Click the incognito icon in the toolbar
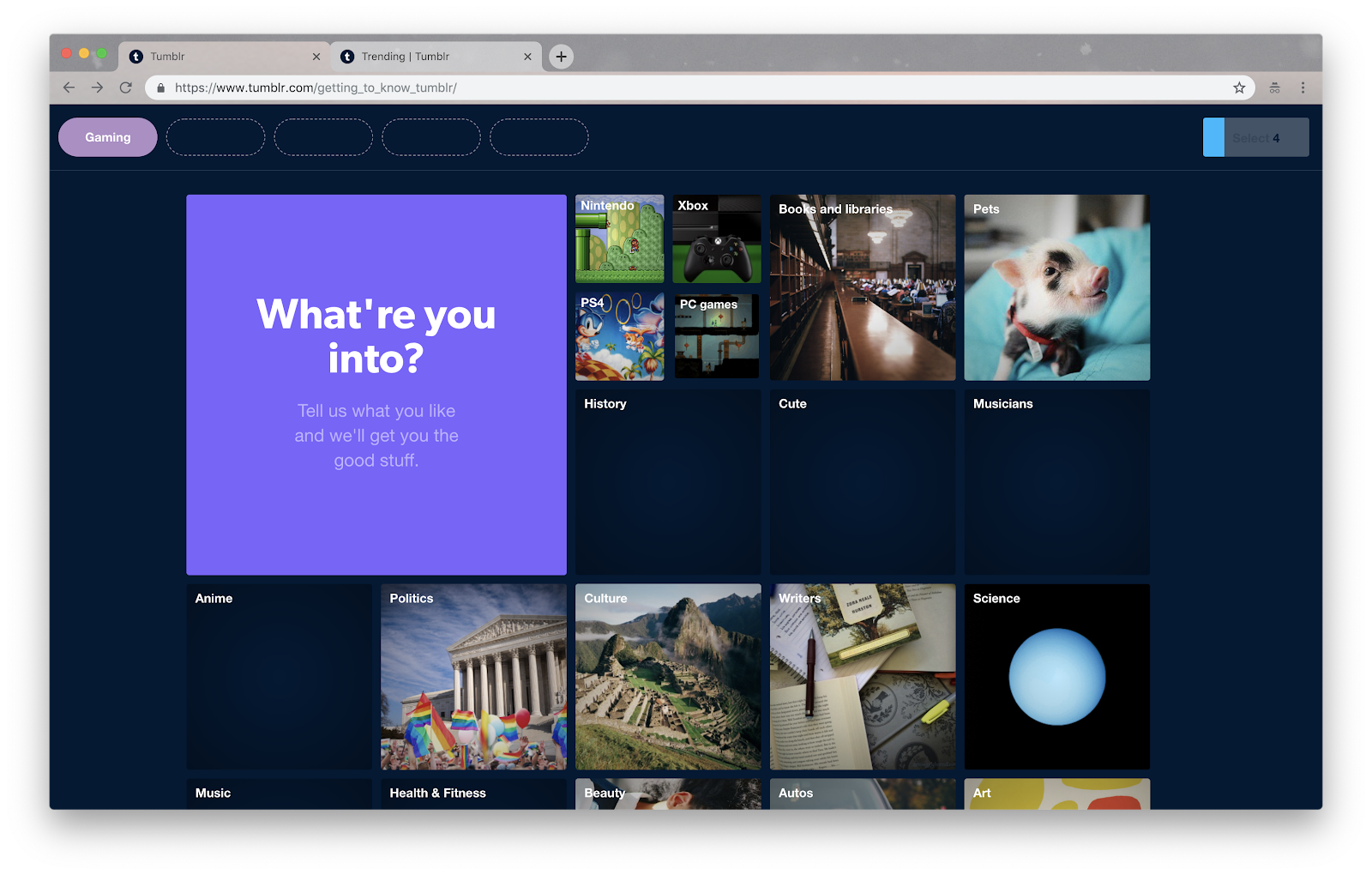 [1275, 87]
